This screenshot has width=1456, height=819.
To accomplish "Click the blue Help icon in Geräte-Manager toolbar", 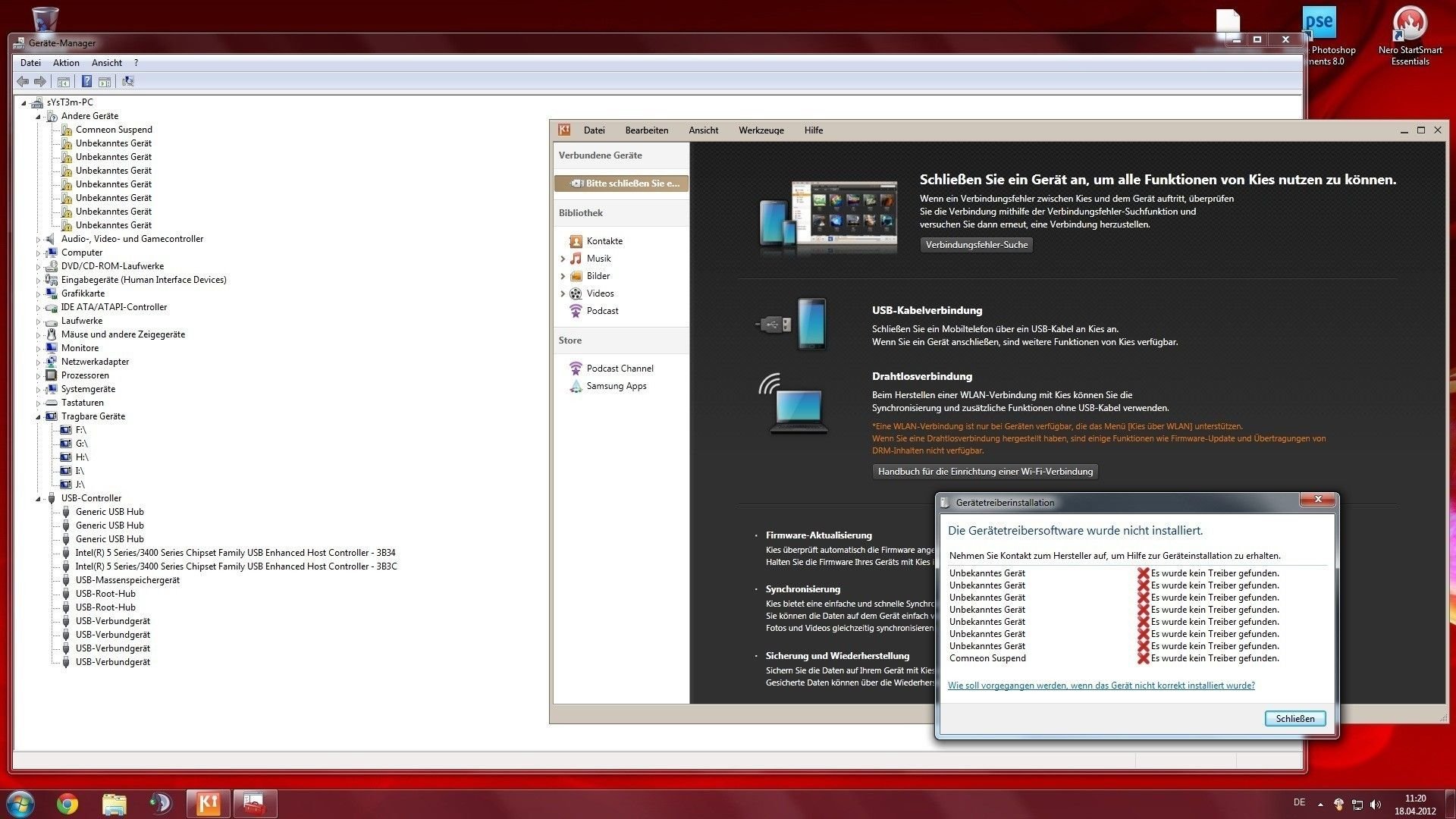I will [86, 81].
